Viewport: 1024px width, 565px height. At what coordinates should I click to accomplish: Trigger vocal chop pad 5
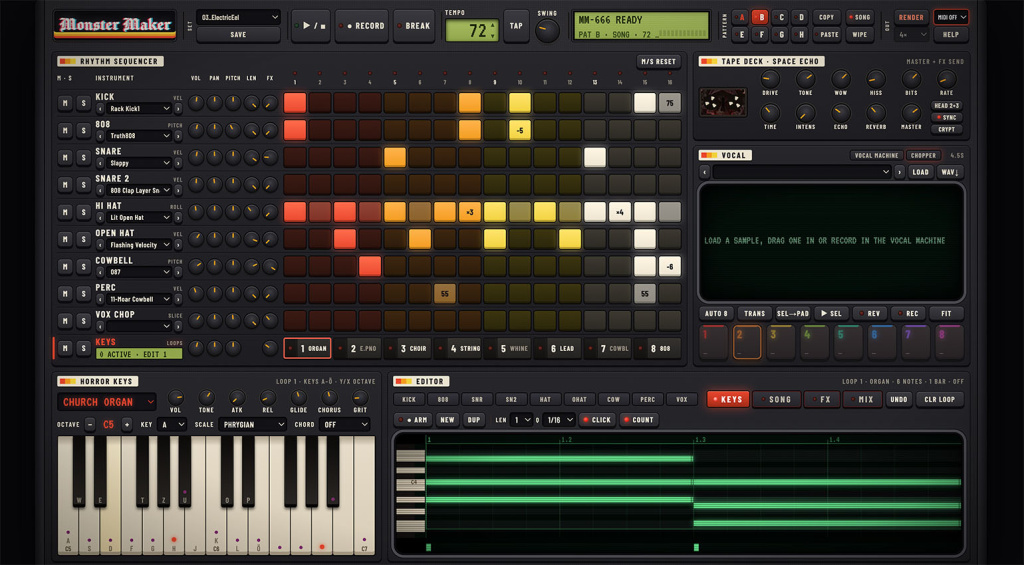click(848, 342)
